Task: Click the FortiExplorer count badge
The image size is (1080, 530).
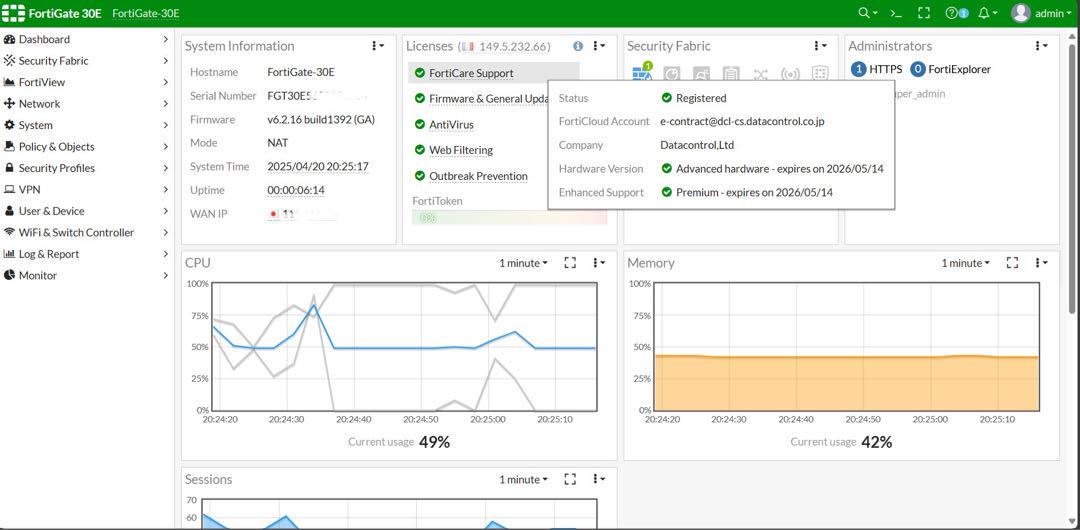Action: (x=917, y=69)
